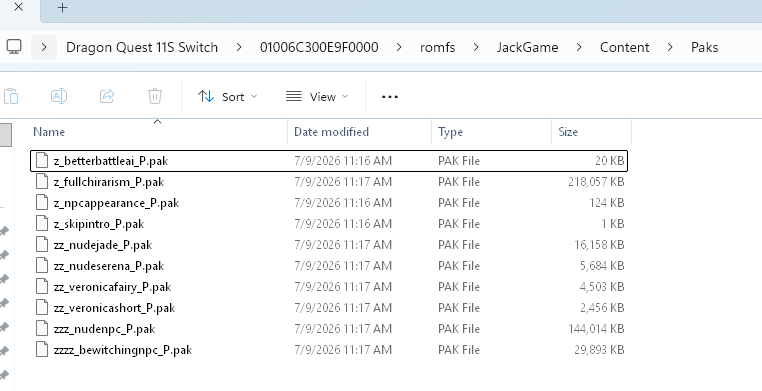This screenshot has width=762, height=391.
Task: Click the file icon of z_fullchirarism_P.pak
Action: [42, 182]
